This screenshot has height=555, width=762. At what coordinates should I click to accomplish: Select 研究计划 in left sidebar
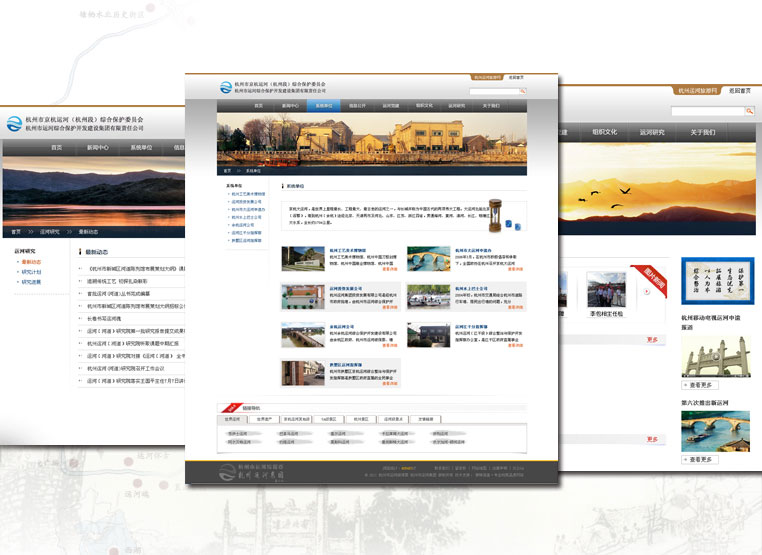tap(31, 272)
